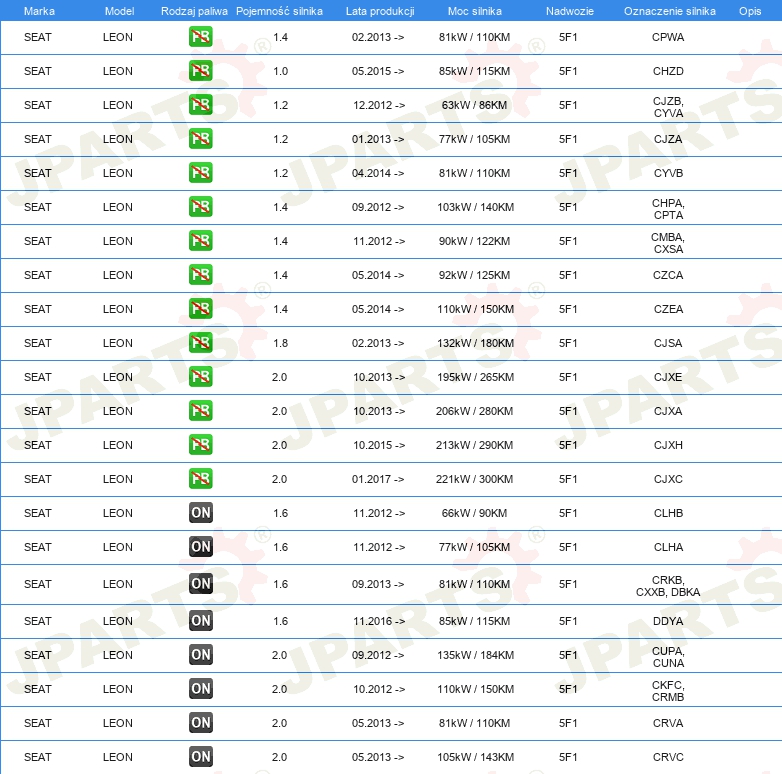
Task: Click the petrol icon for the 221kW CJXC engine
Action: pos(200,479)
